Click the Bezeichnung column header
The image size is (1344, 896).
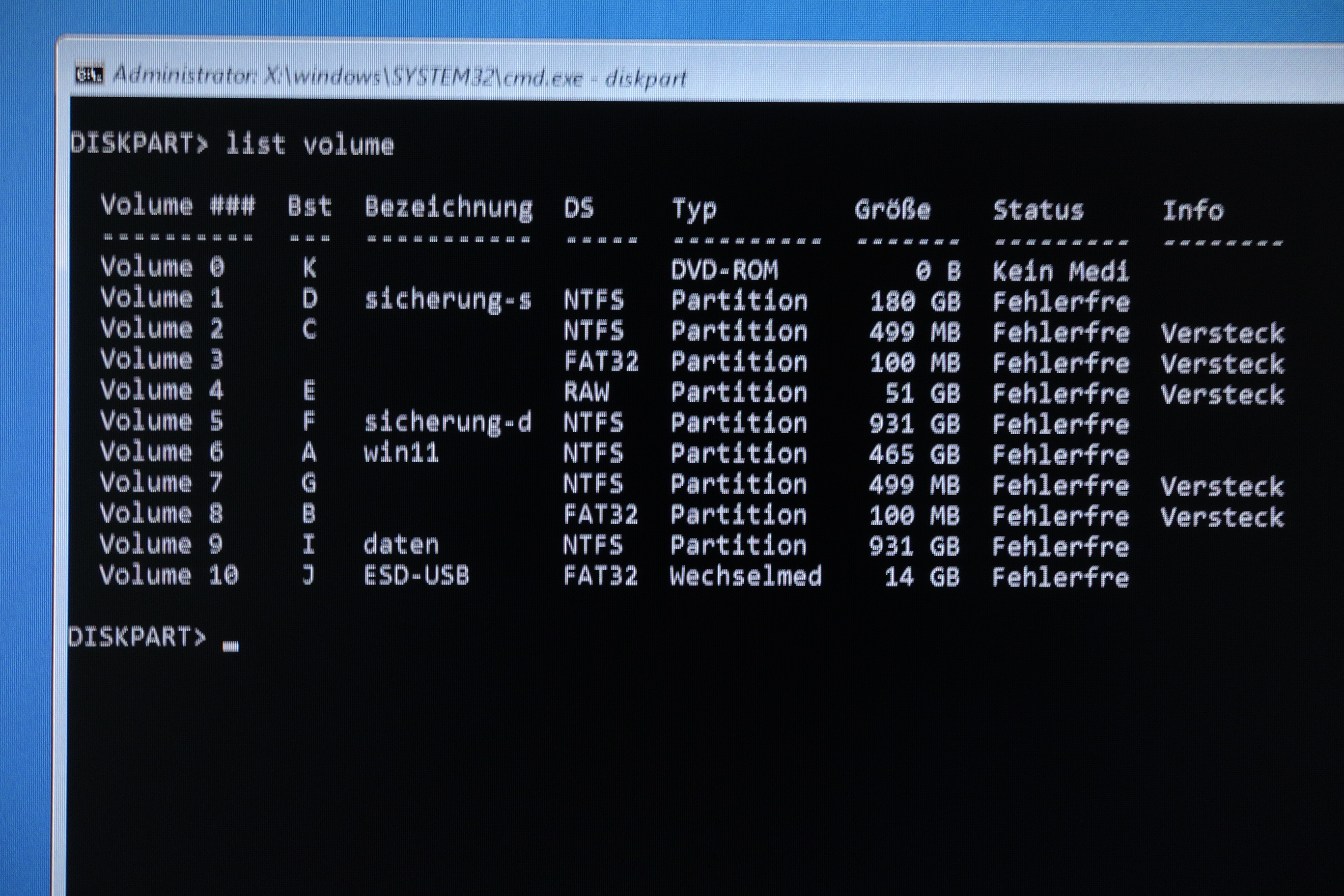448,208
